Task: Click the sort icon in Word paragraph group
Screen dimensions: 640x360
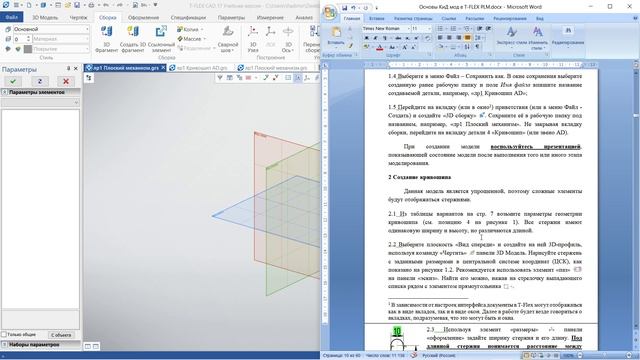Action: (x=467, y=47)
